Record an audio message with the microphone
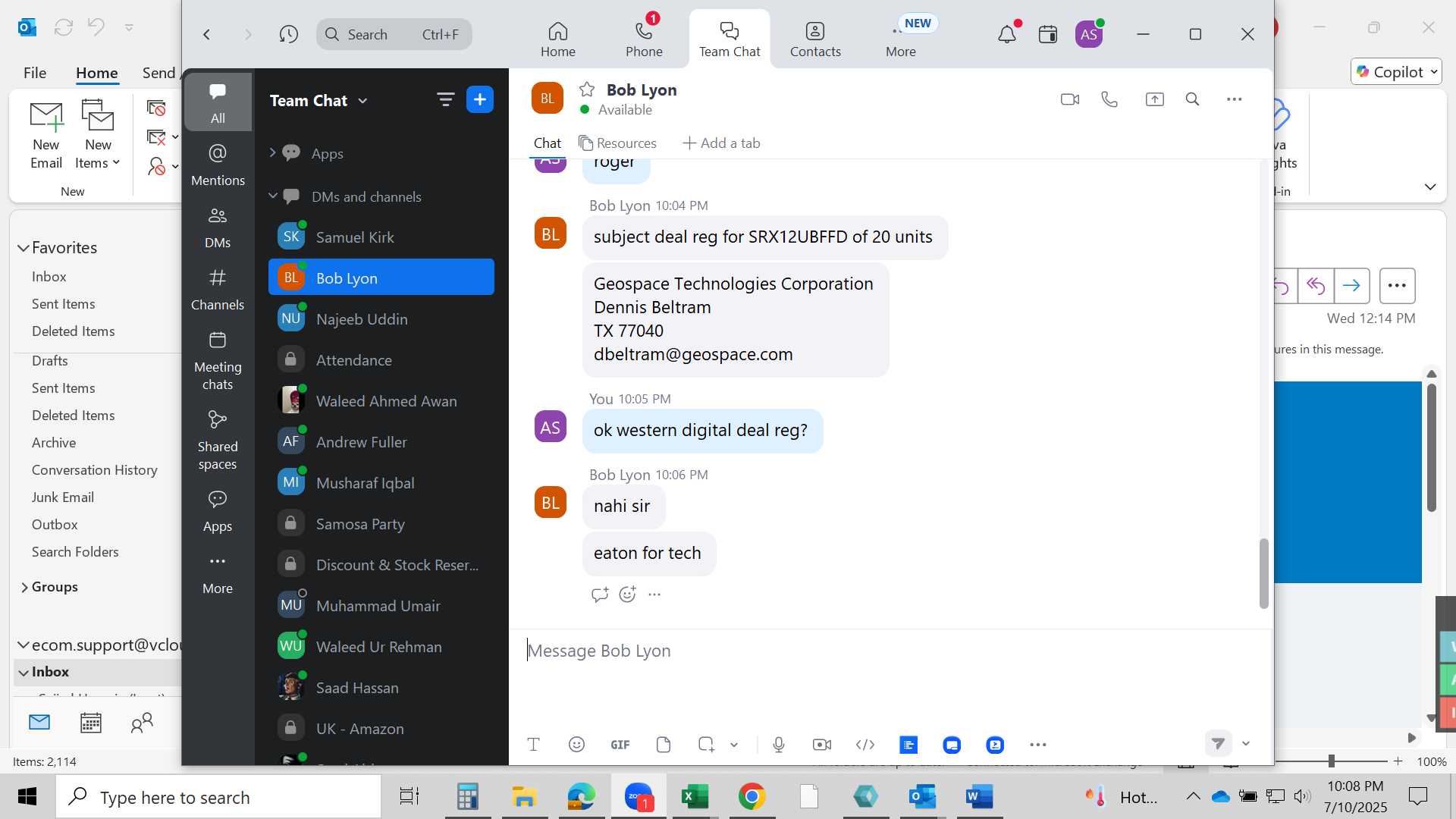 (x=779, y=745)
